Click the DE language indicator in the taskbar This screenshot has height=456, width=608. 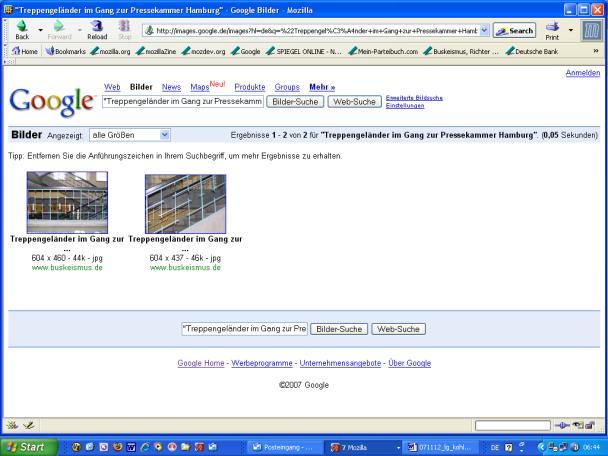(495, 447)
